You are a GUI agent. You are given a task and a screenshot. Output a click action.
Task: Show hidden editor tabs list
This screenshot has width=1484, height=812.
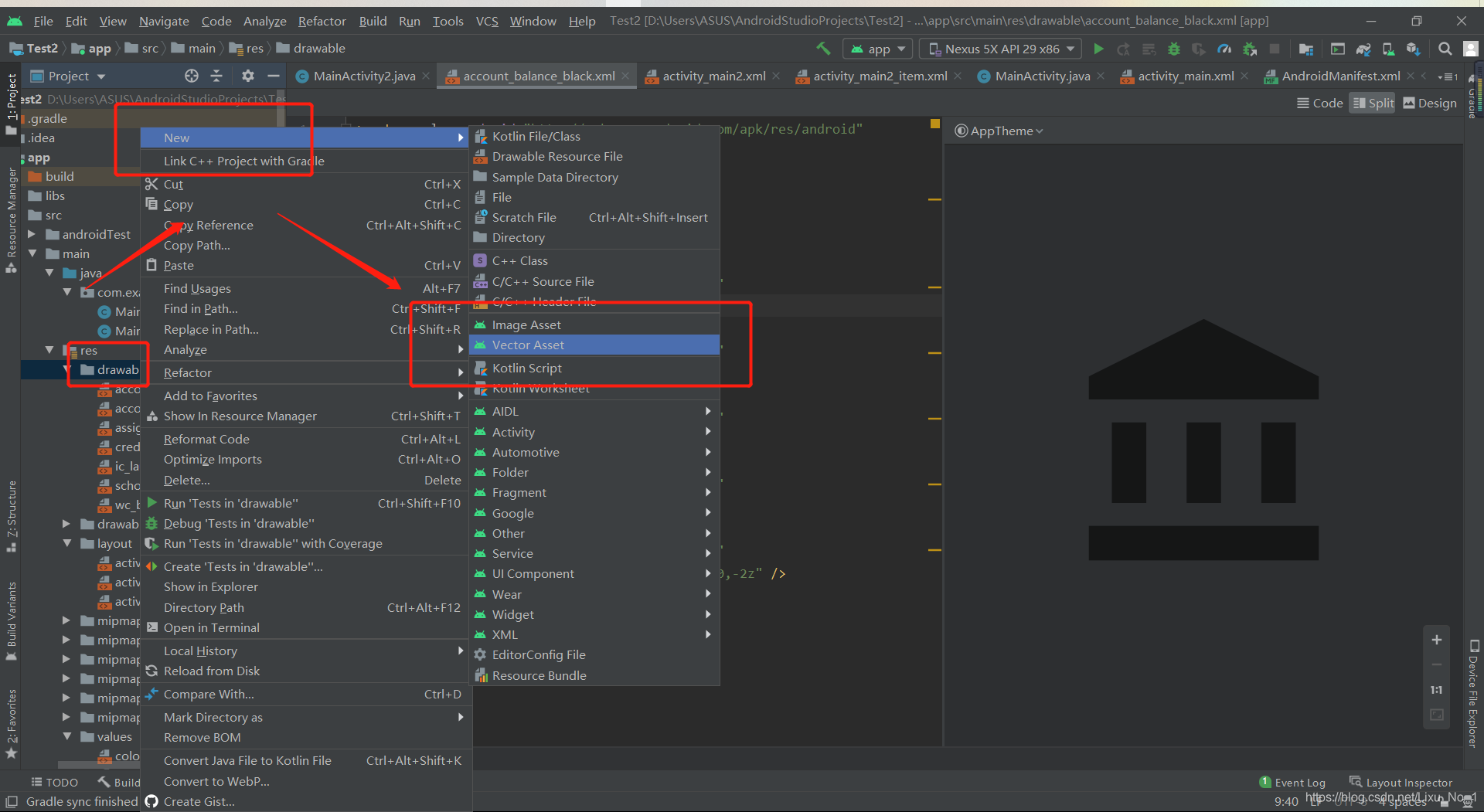1448,76
